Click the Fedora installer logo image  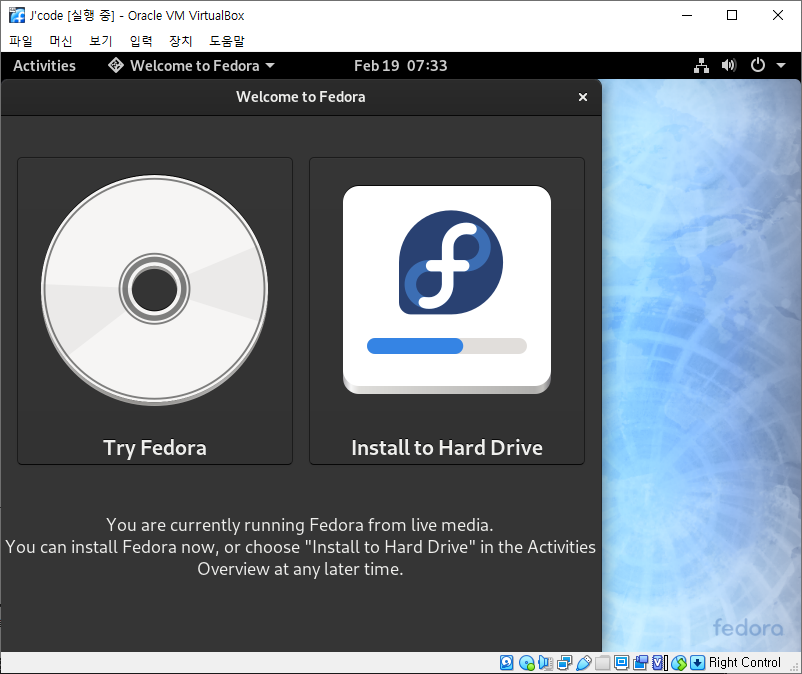(x=447, y=290)
